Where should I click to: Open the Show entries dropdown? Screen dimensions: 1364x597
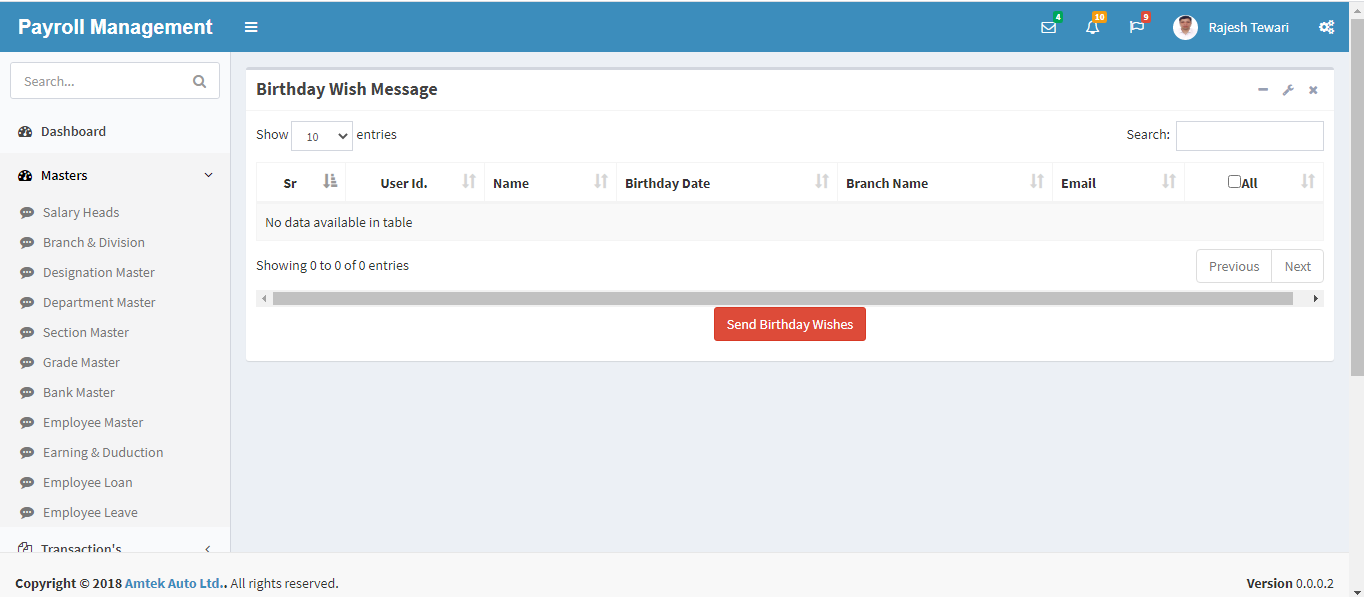click(321, 136)
